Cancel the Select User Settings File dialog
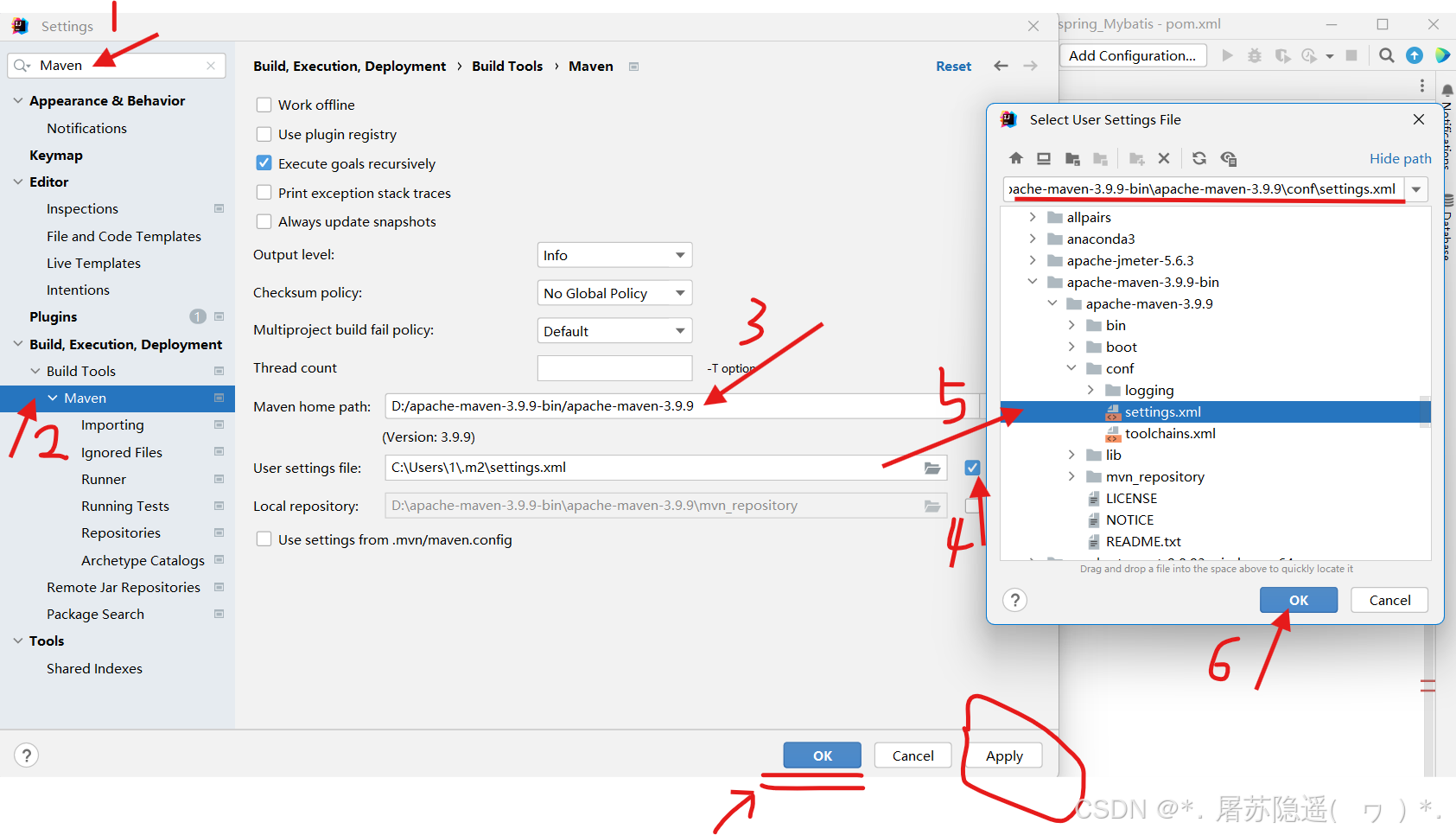Screen dimensions: 1456x835 pos(1389,600)
